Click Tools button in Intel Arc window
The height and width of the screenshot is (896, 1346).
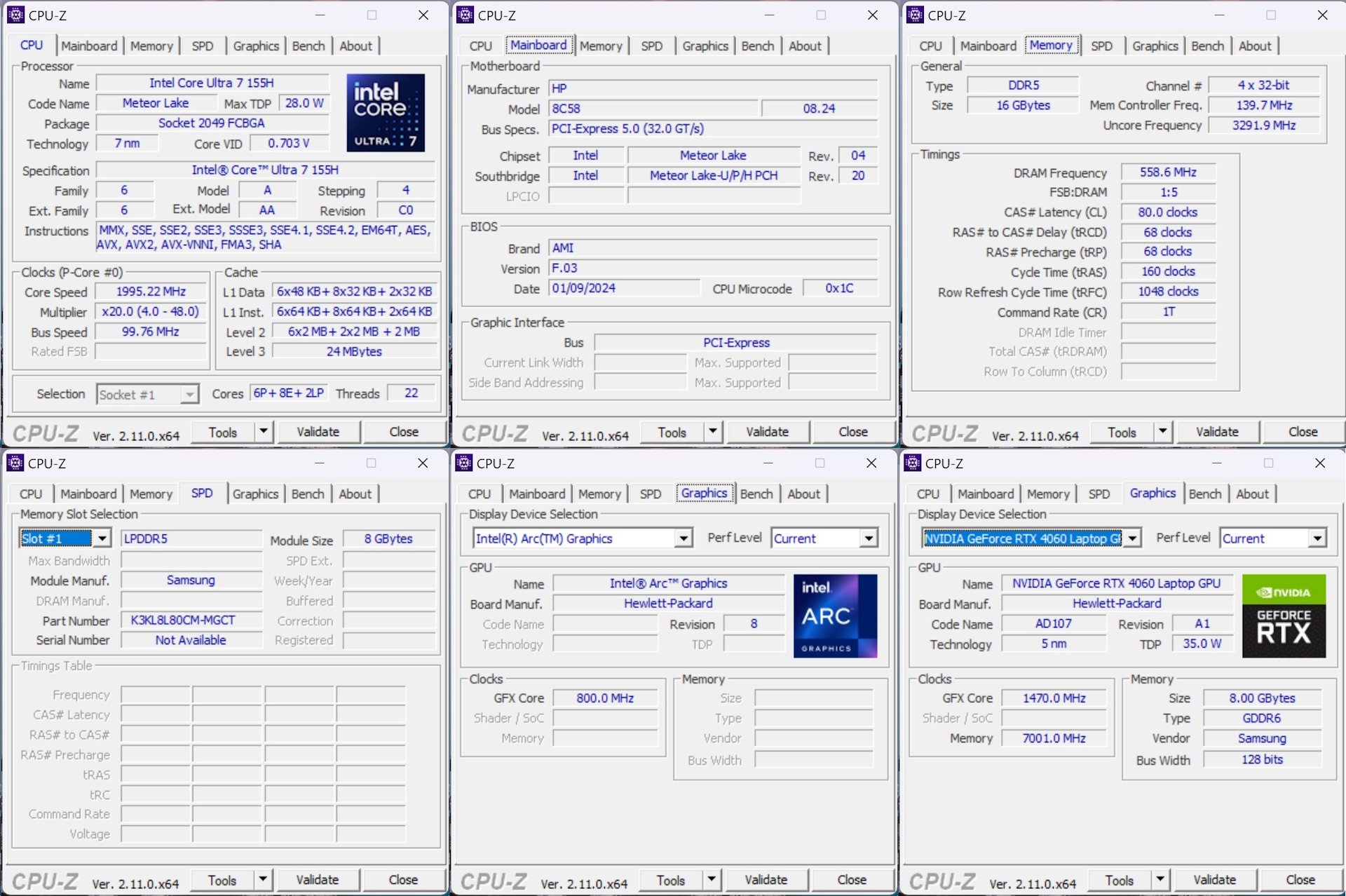pyautogui.click(x=671, y=880)
